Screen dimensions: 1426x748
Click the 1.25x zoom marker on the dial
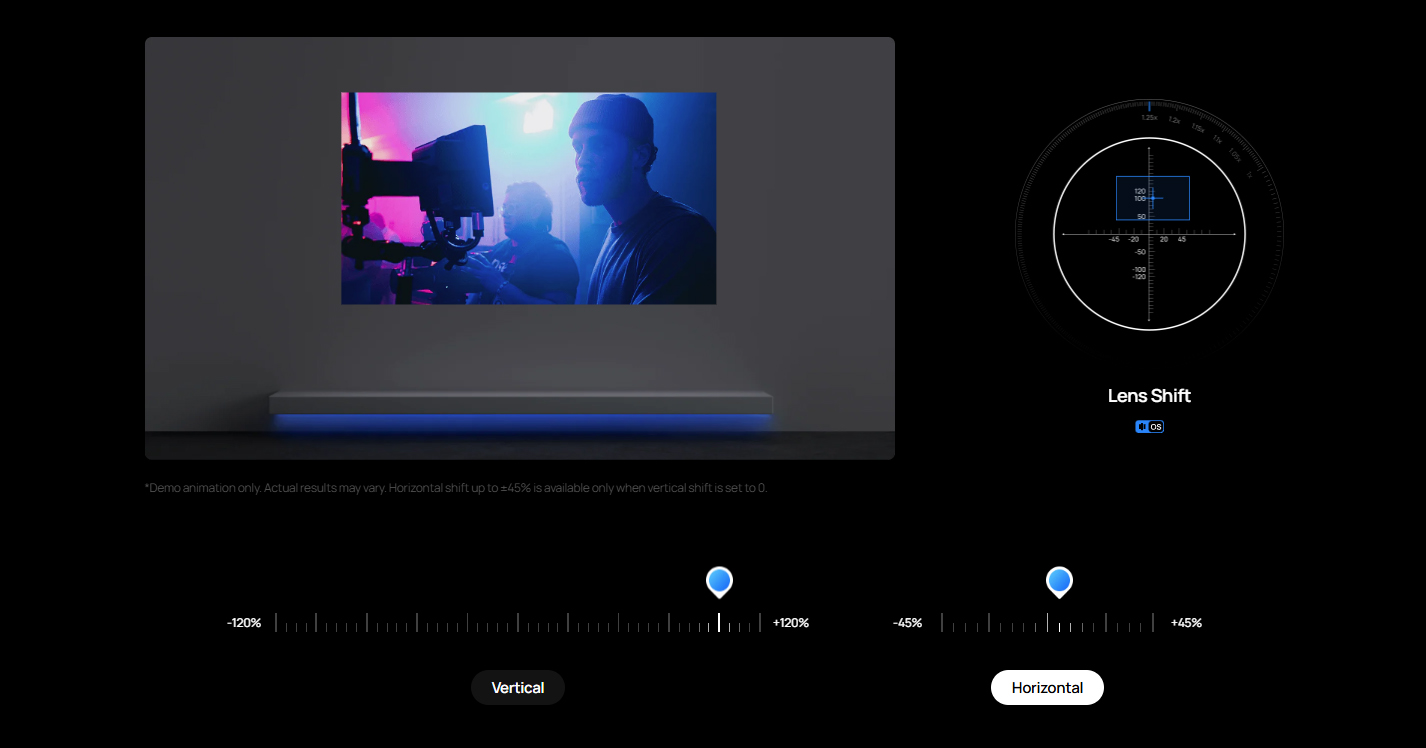[x=1149, y=117]
